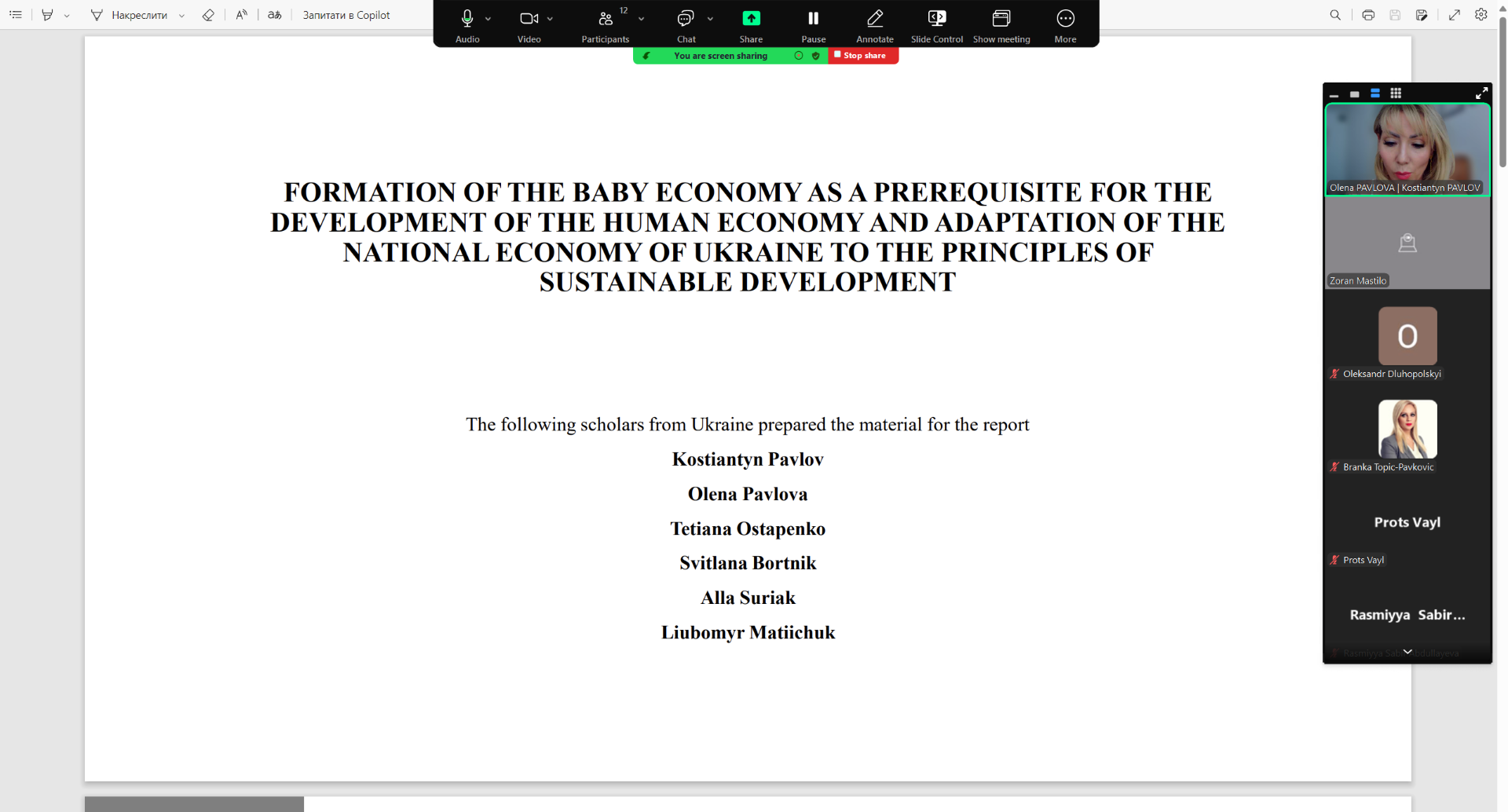Click the print icon
Viewport: 1508px width, 812px height.
[1368, 15]
